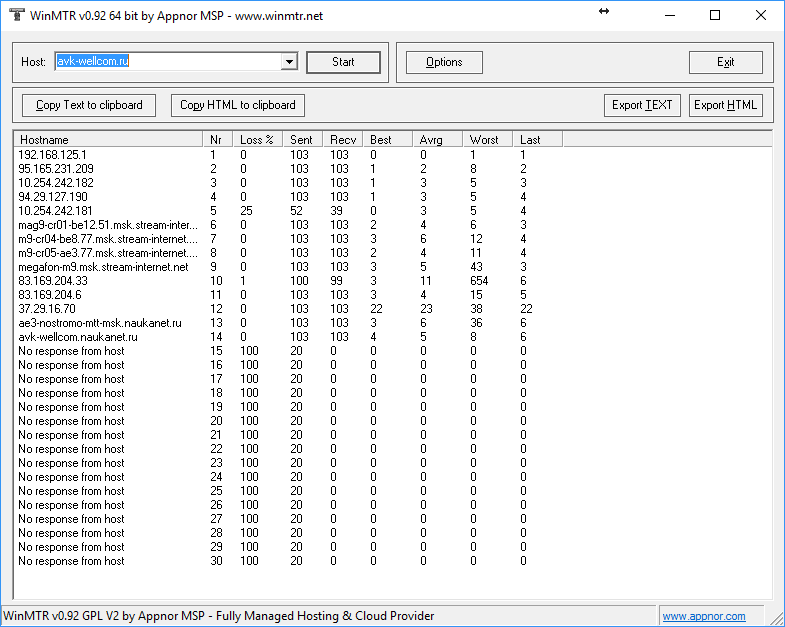The image size is (785, 627).
Task: Click Export TEXT button
Action: coord(642,105)
